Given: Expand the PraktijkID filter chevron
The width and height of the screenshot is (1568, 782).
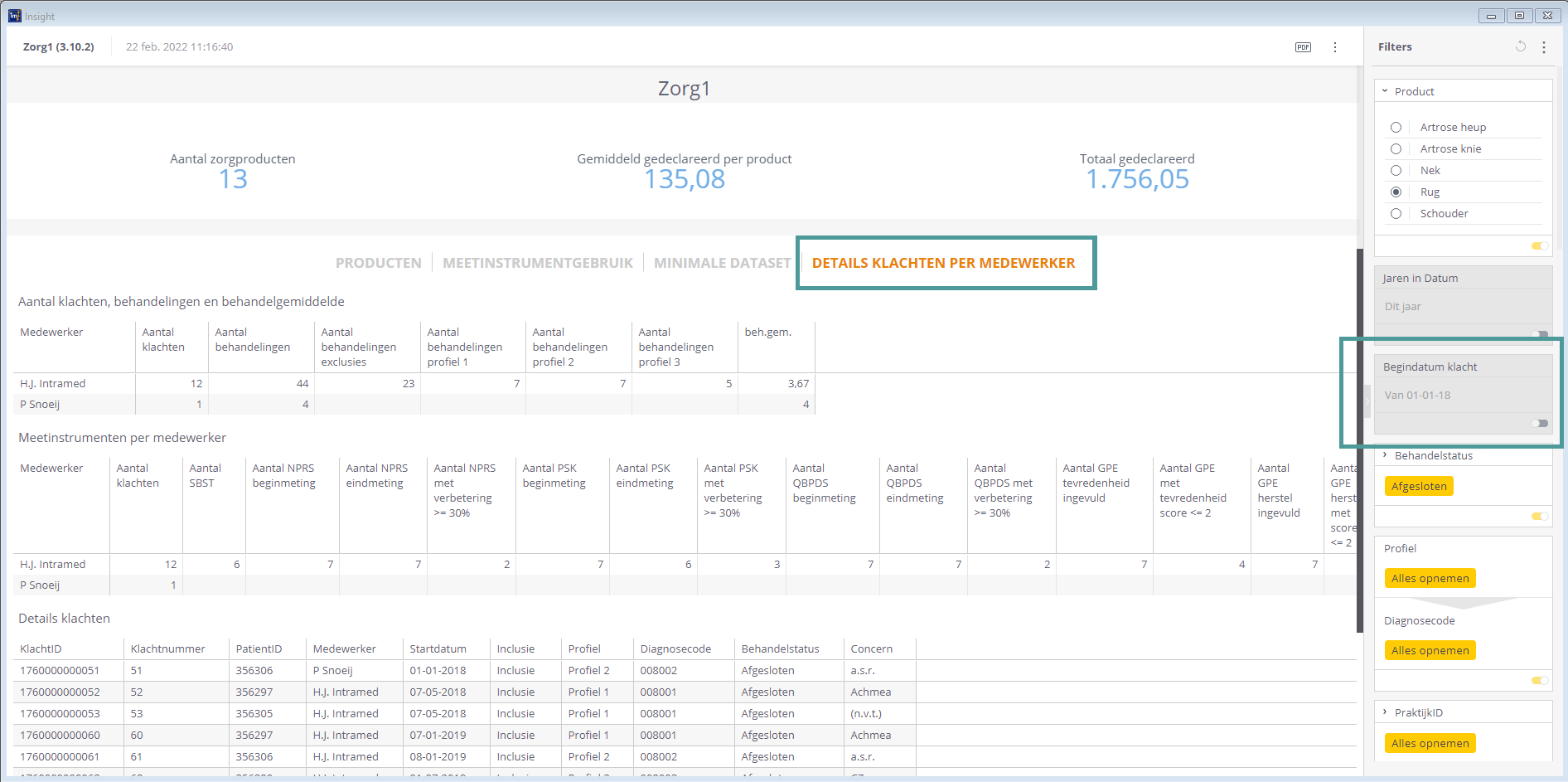Looking at the screenshot, I should tap(1385, 712).
